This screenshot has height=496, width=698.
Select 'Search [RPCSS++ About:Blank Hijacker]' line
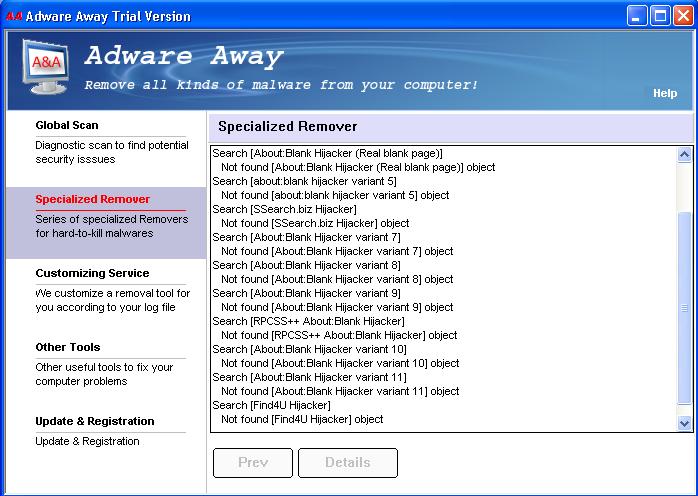308,321
